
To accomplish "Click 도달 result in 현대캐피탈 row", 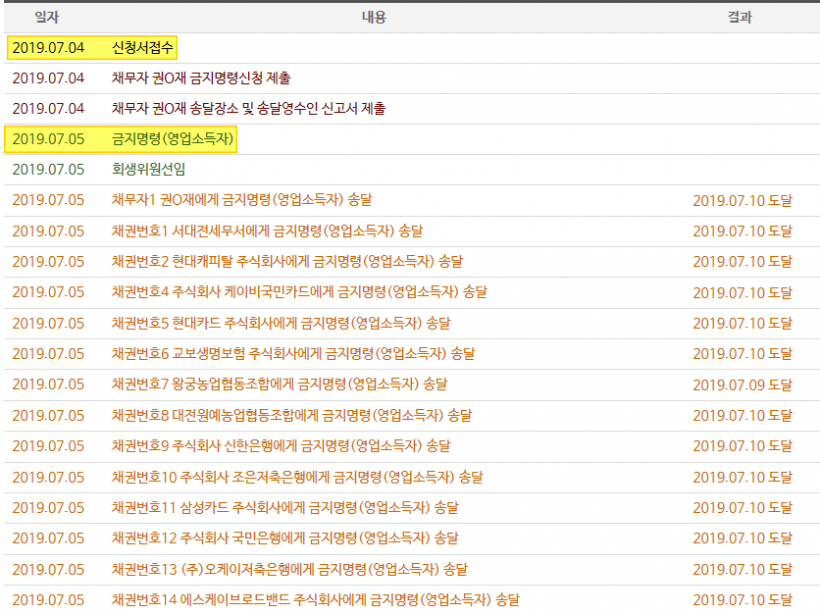I will pos(743,261).
